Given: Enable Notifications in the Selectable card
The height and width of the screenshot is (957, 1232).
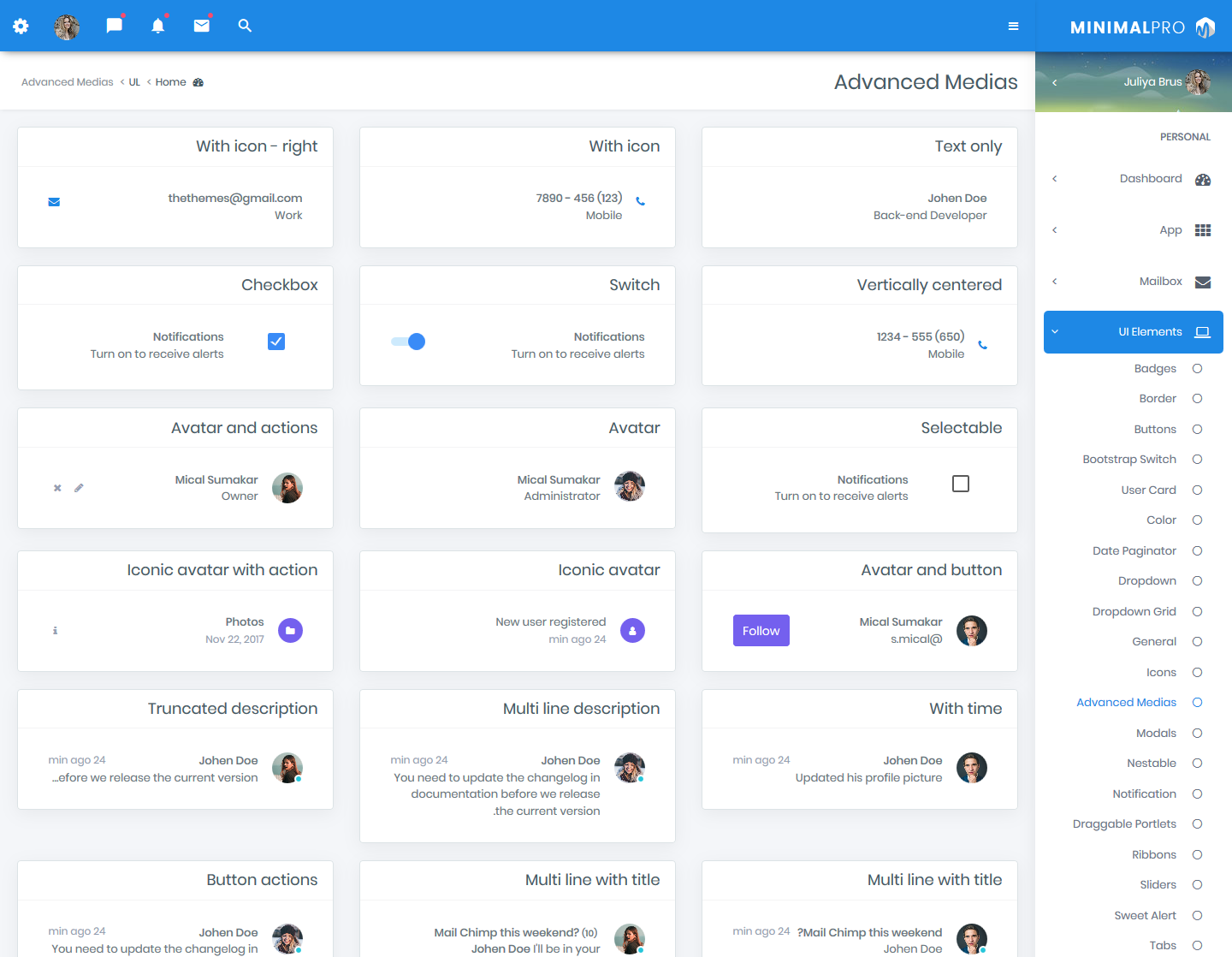Looking at the screenshot, I should pos(960,483).
